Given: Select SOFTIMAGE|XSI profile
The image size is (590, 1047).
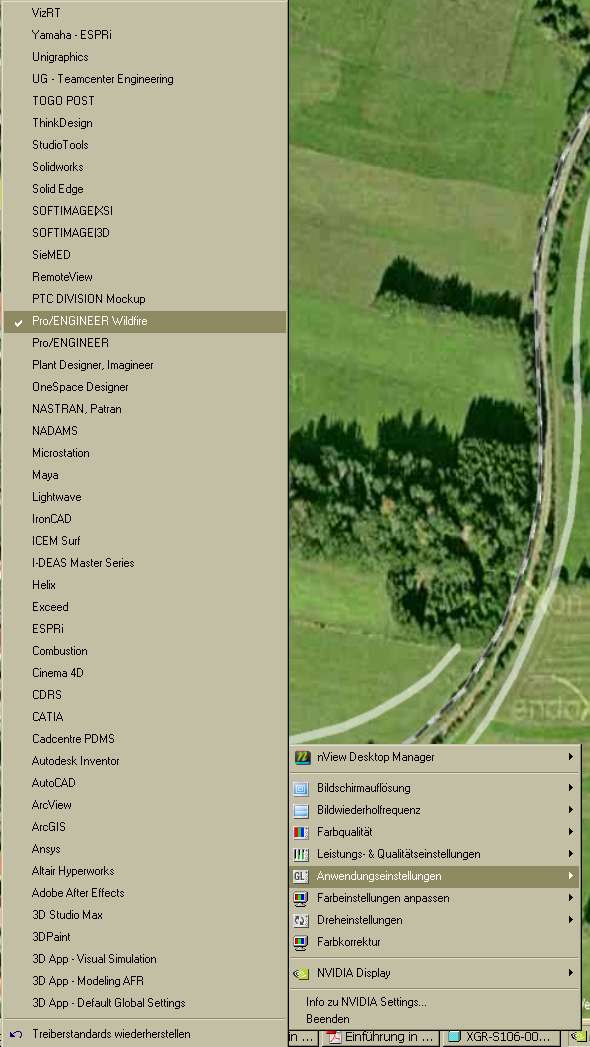Looking at the screenshot, I should tap(145, 211).
